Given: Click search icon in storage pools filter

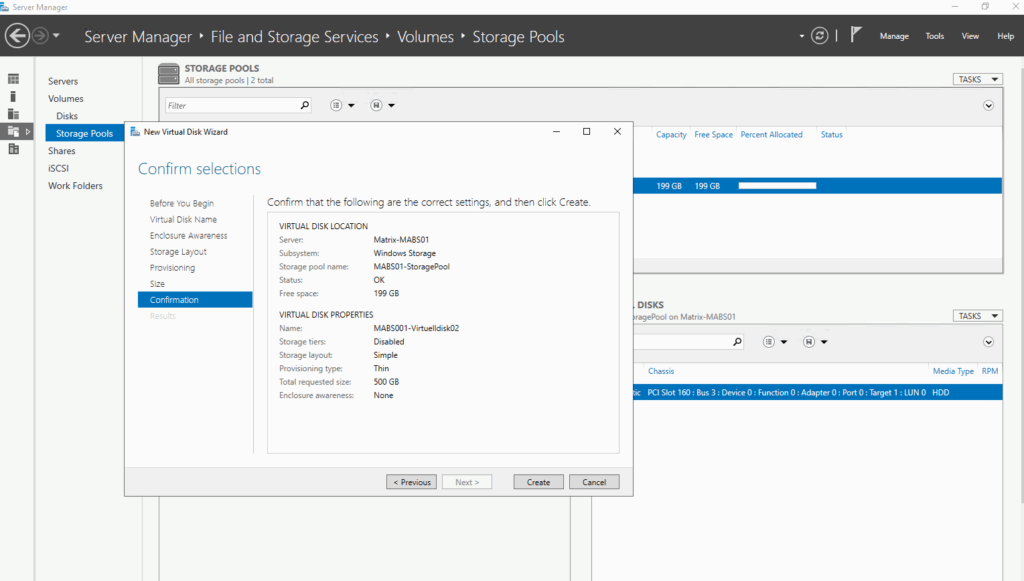Looking at the screenshot, I should click(304, 105).
